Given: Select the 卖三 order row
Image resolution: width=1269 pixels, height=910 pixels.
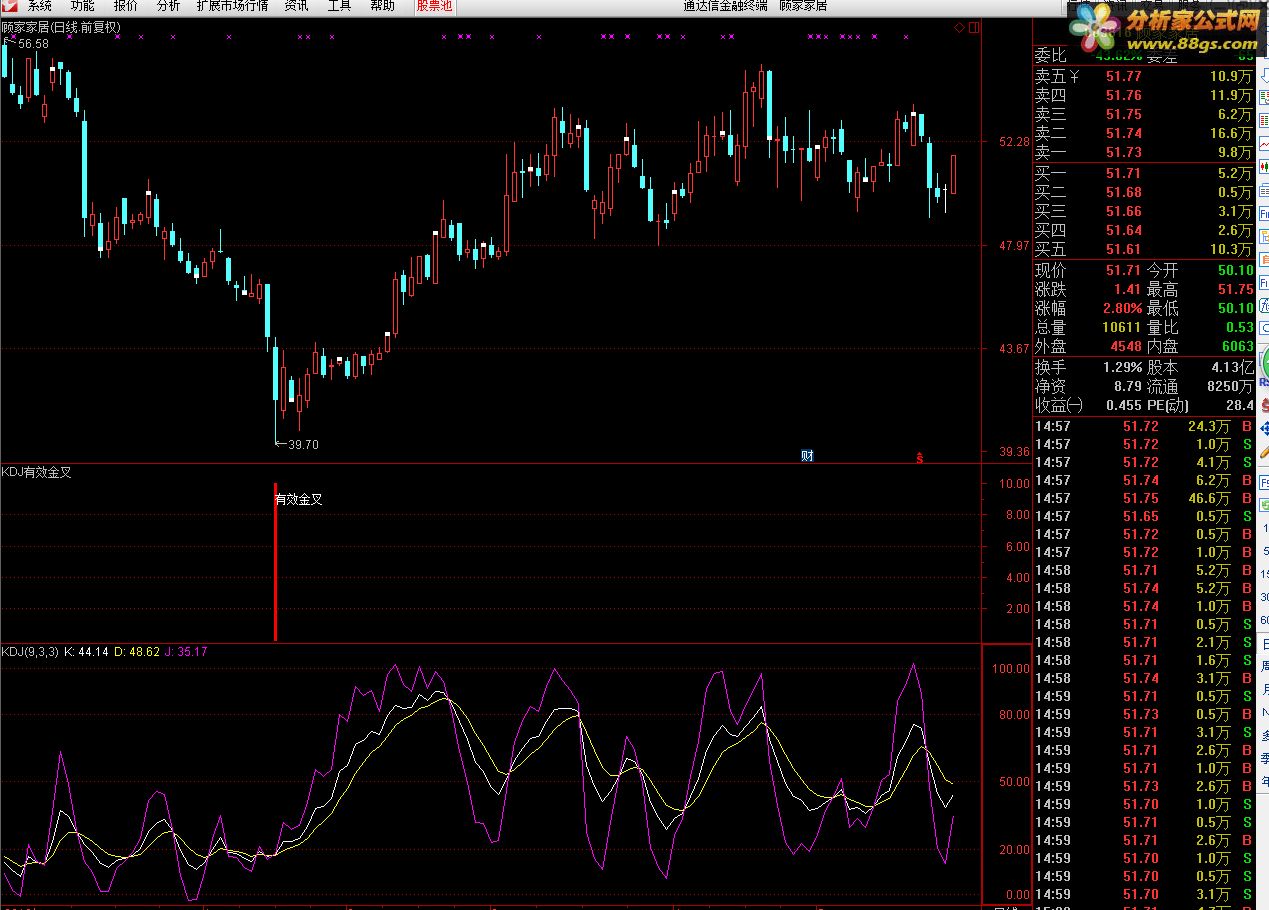Looking at the screenshot, I should click(x=1144, y=115).
